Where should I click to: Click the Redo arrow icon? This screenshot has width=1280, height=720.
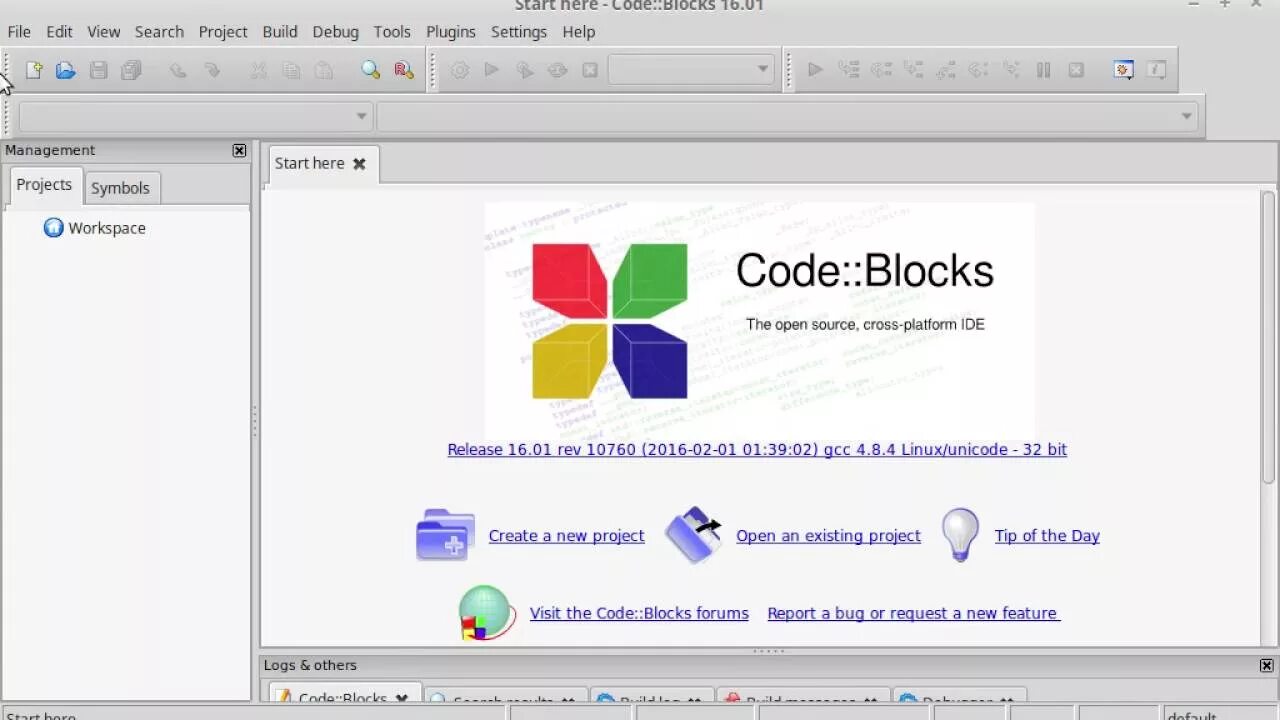pyautogui.click(x=212, y=70)
